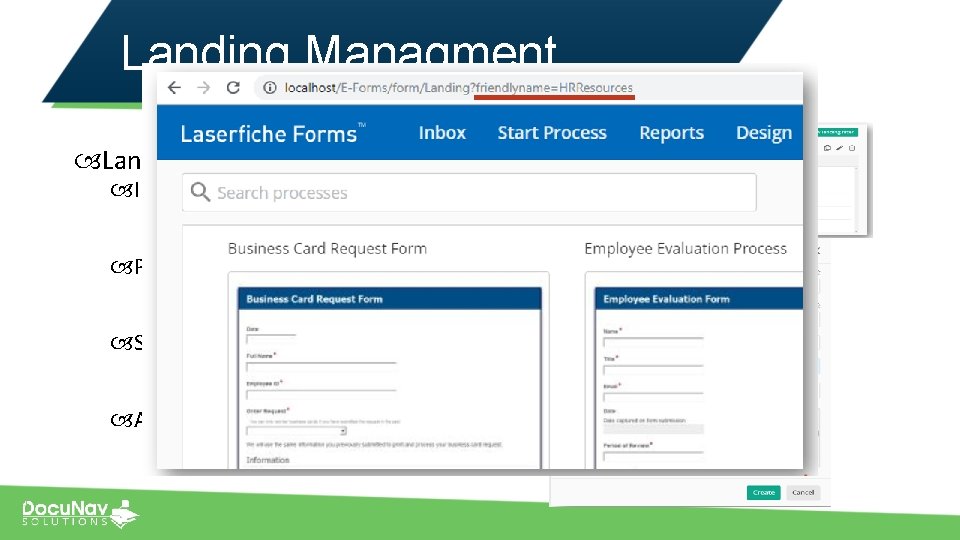Image resolution: width=960 pixels, height=540 pixels.
Task: Open the Business Card Request Form process title
Action: [x=327, y=249]
